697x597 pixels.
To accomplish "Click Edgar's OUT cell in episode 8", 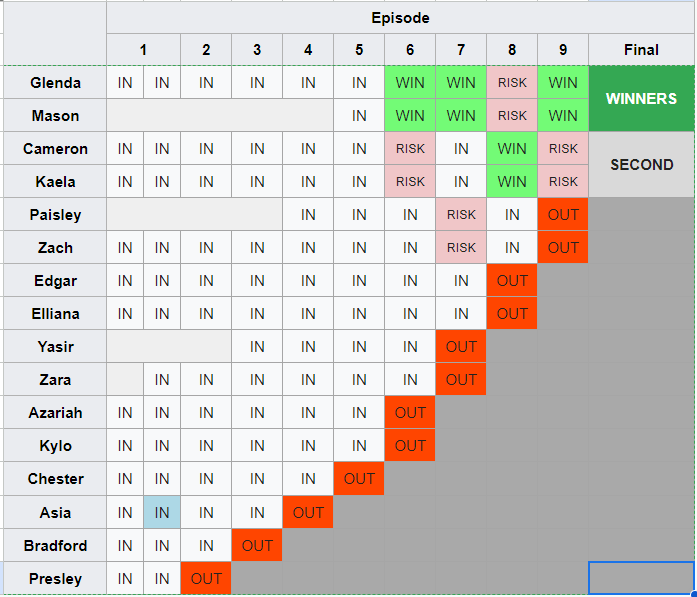I will (512, 280).
